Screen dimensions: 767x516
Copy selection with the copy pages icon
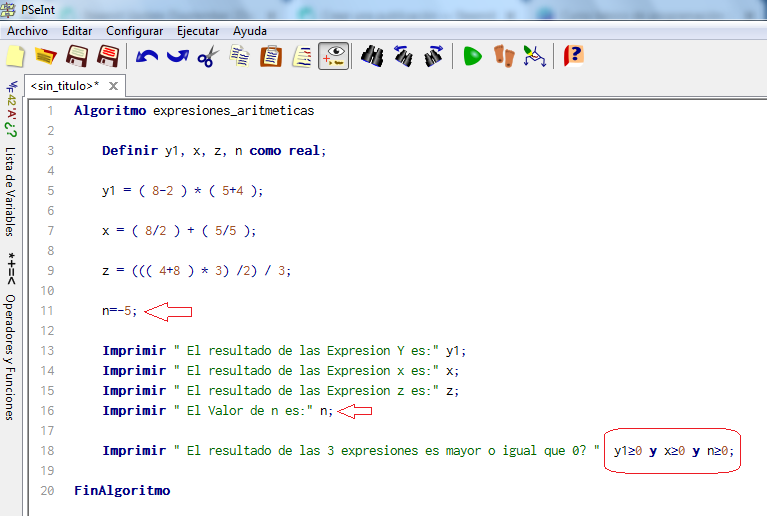pos(240,56)
